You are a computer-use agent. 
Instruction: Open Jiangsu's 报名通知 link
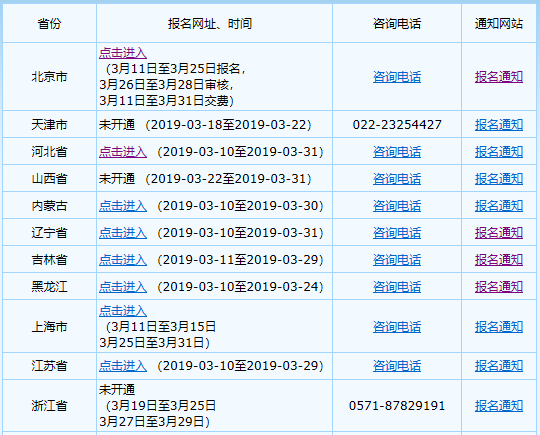point(499,366)
